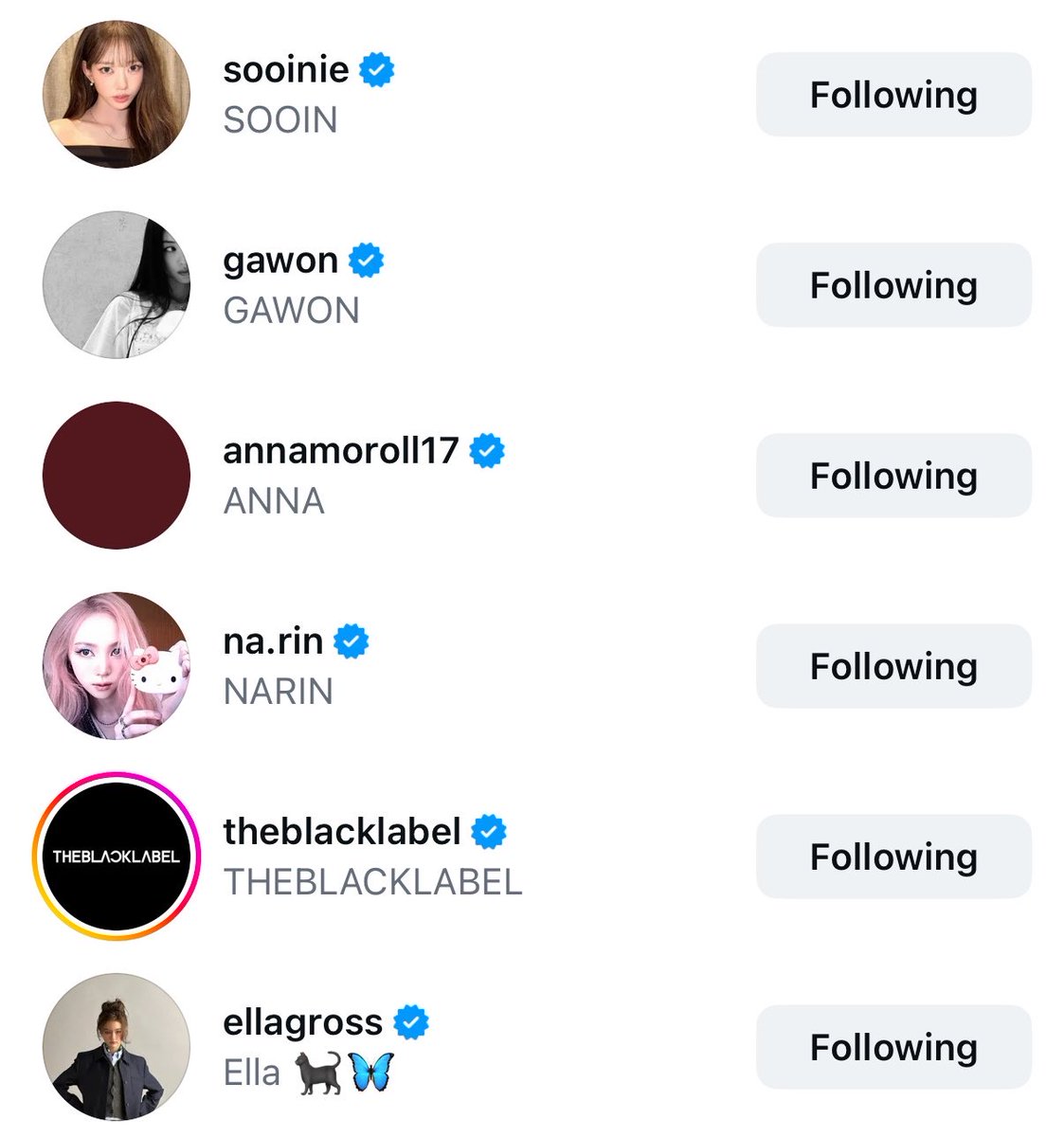Open gawon's grayscale profile picture

pyautogui.click(x=117, y=285)
